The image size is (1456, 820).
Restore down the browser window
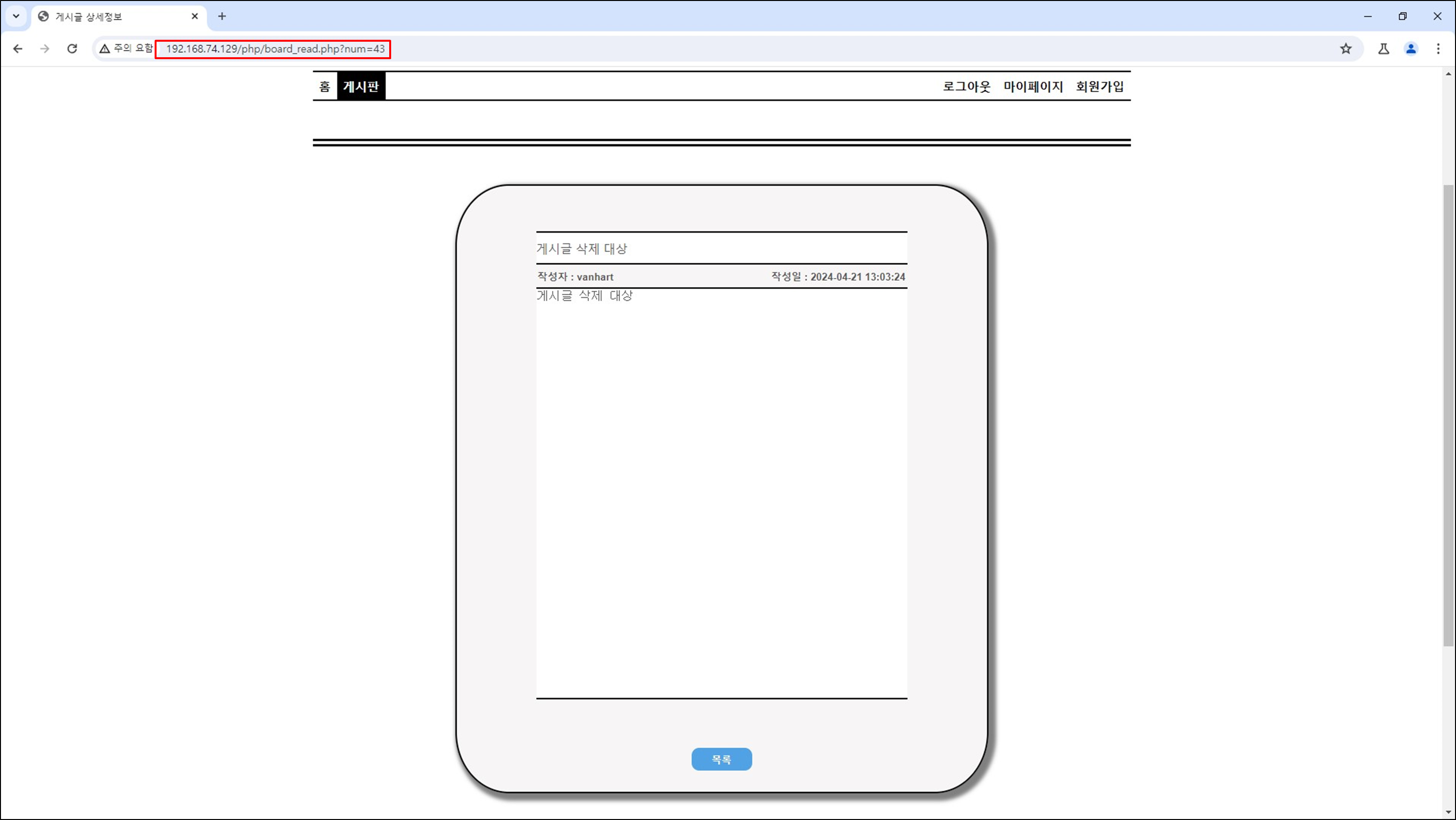1402,16
